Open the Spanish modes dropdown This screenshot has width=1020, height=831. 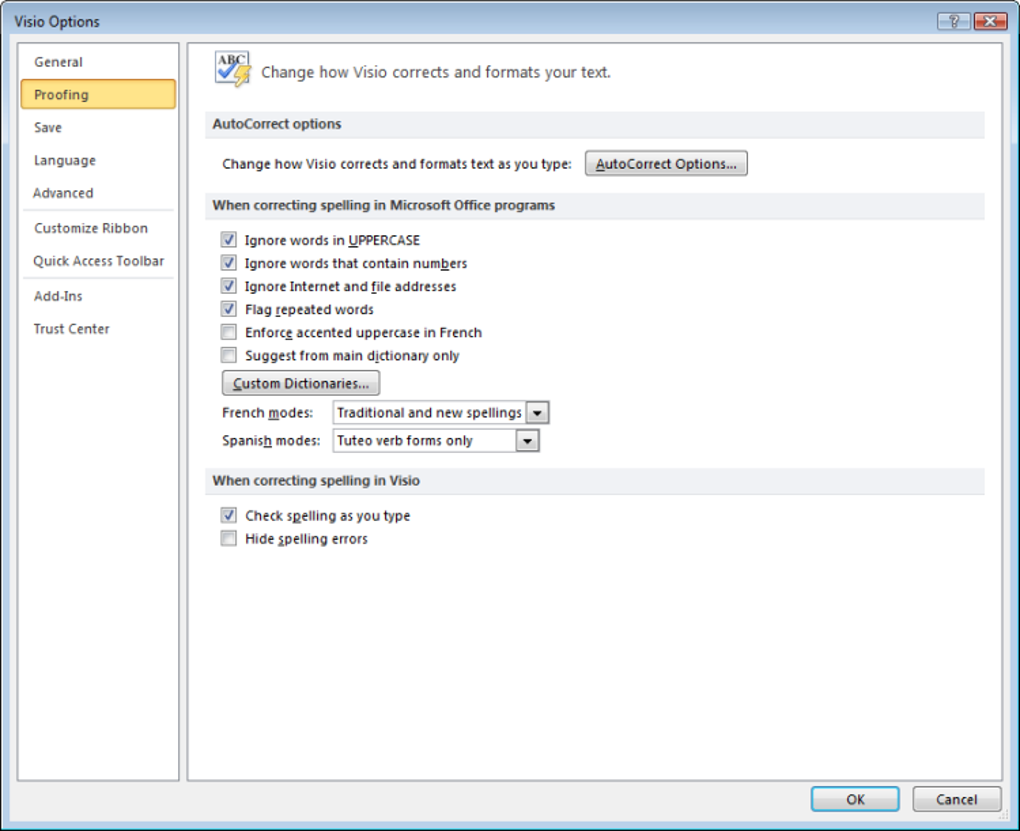coord(528,441)
